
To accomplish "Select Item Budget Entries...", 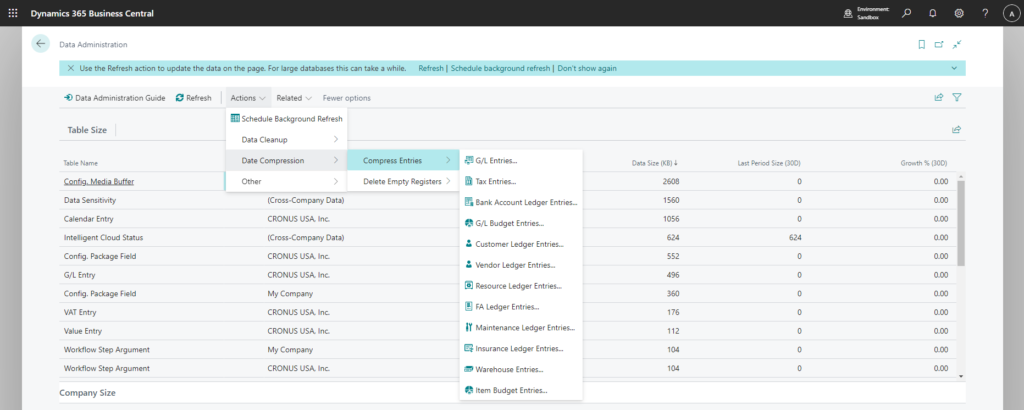I will 521,390.
